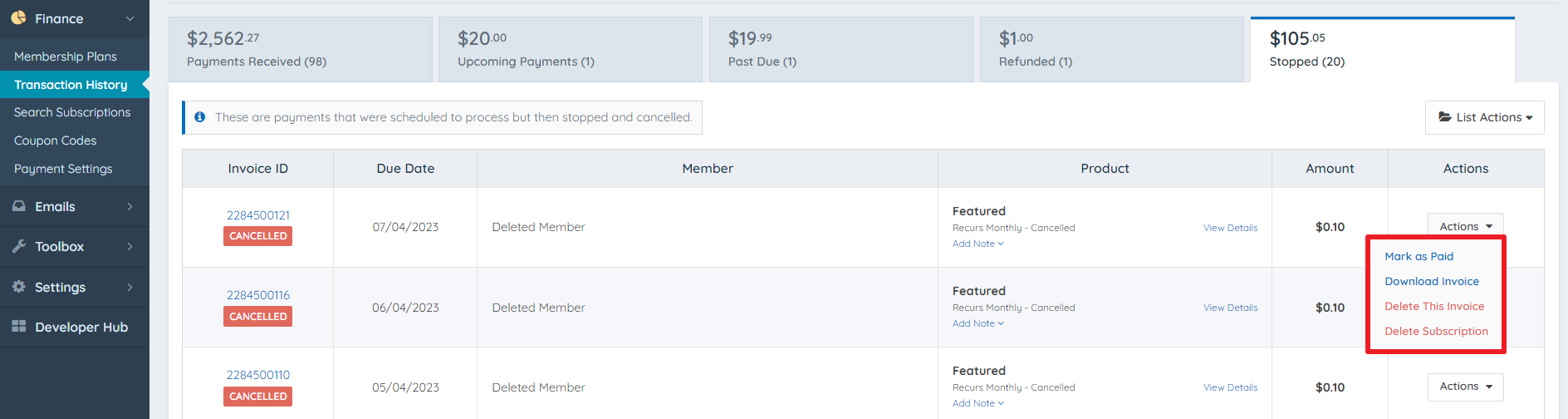Click the blue info icon in notice
The image size is (1568, 419).
(199, 117)
